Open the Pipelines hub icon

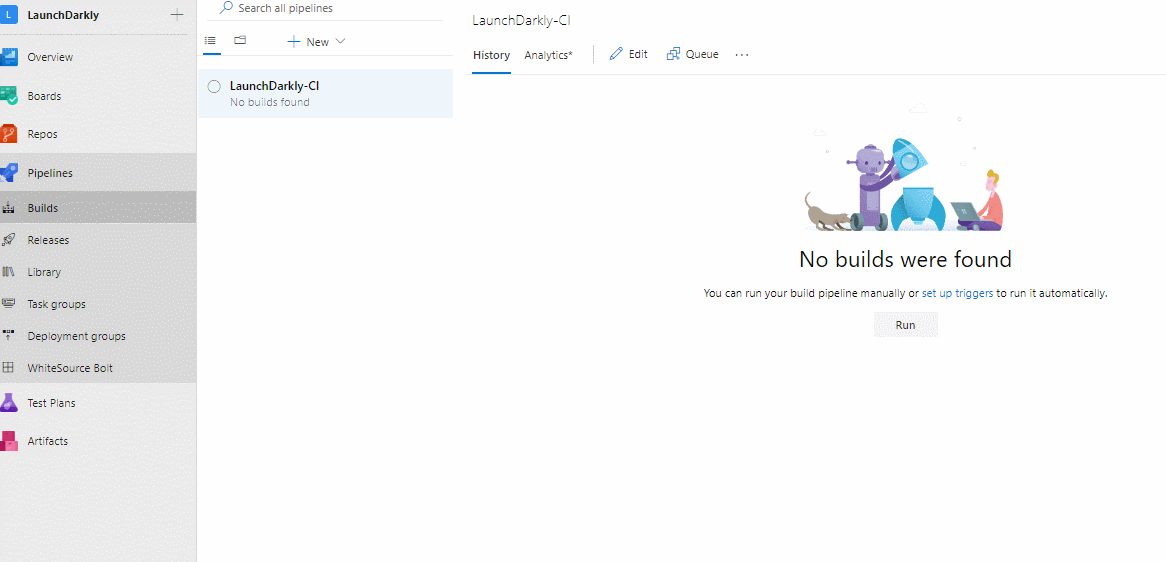click(x=8, y=173)
